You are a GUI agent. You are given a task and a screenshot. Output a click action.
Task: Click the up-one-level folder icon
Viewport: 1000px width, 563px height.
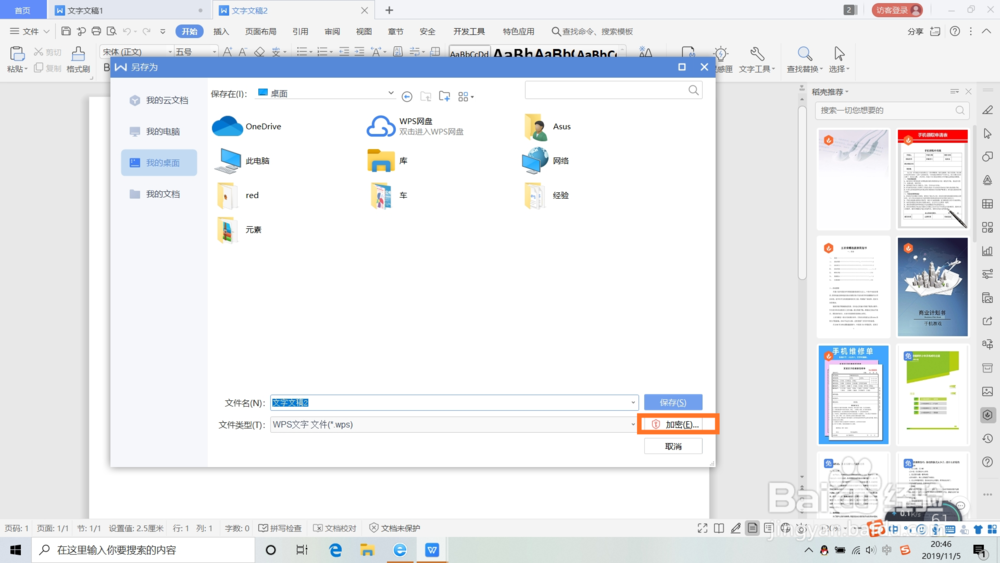click(x=425, y=96)
